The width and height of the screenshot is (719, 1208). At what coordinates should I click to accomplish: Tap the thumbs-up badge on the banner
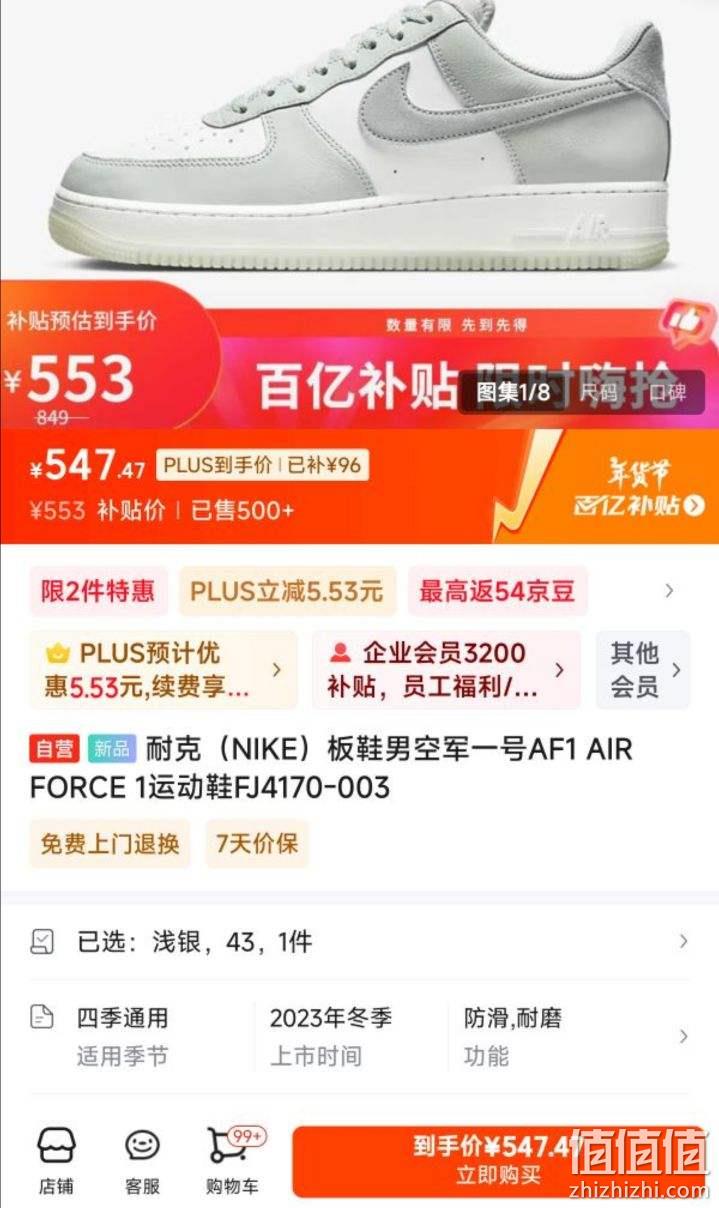(x=686, y=324)
